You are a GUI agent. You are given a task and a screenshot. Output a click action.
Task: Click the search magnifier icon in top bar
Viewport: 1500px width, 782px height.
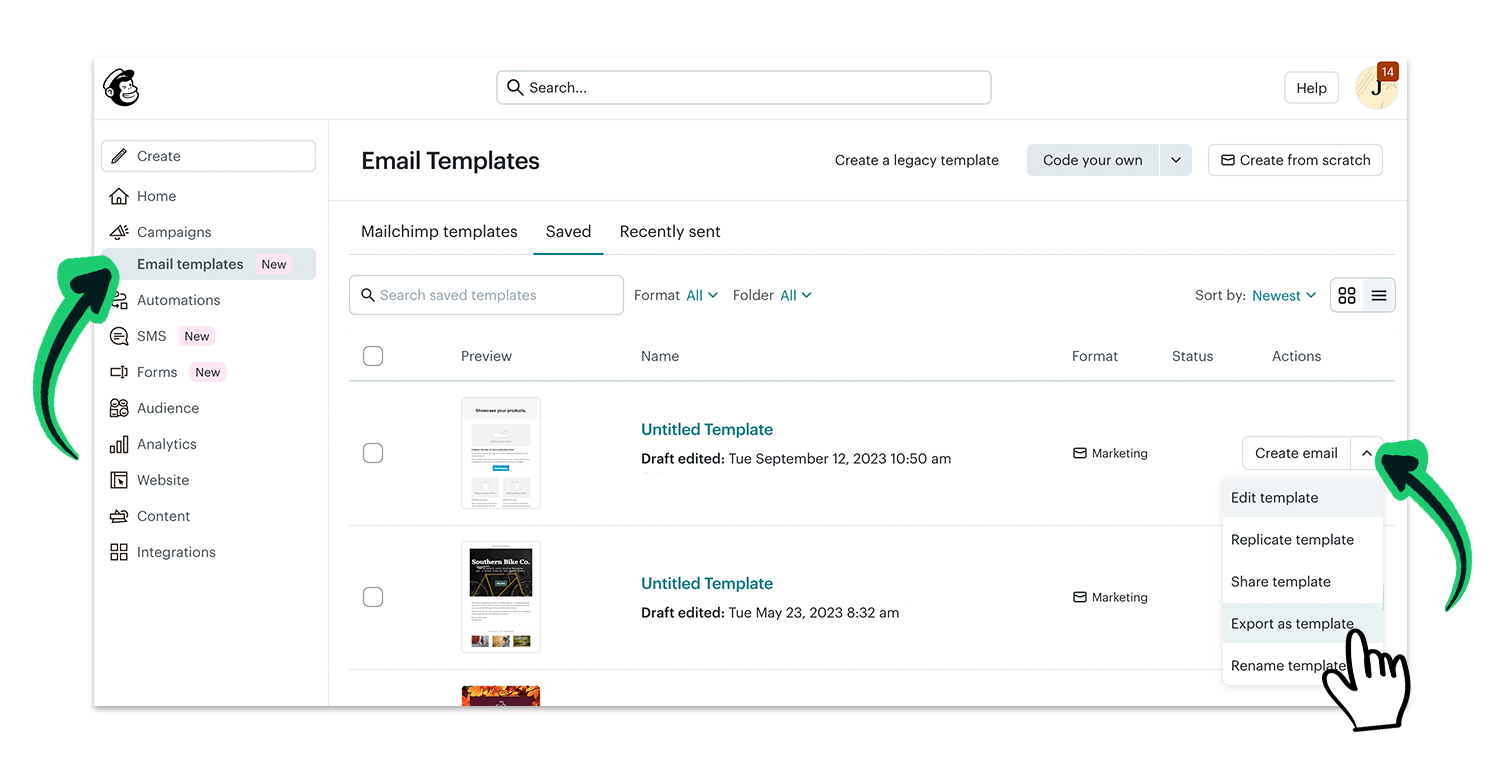pos(515,88)
